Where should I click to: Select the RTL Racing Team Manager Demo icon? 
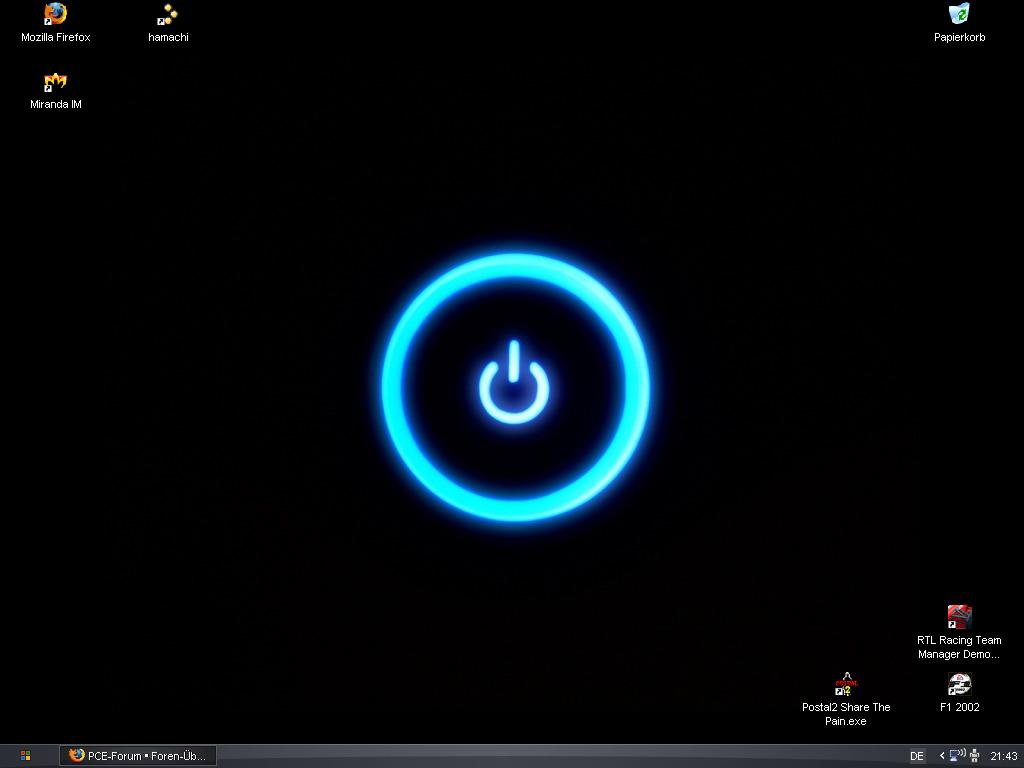coord(959,617)
